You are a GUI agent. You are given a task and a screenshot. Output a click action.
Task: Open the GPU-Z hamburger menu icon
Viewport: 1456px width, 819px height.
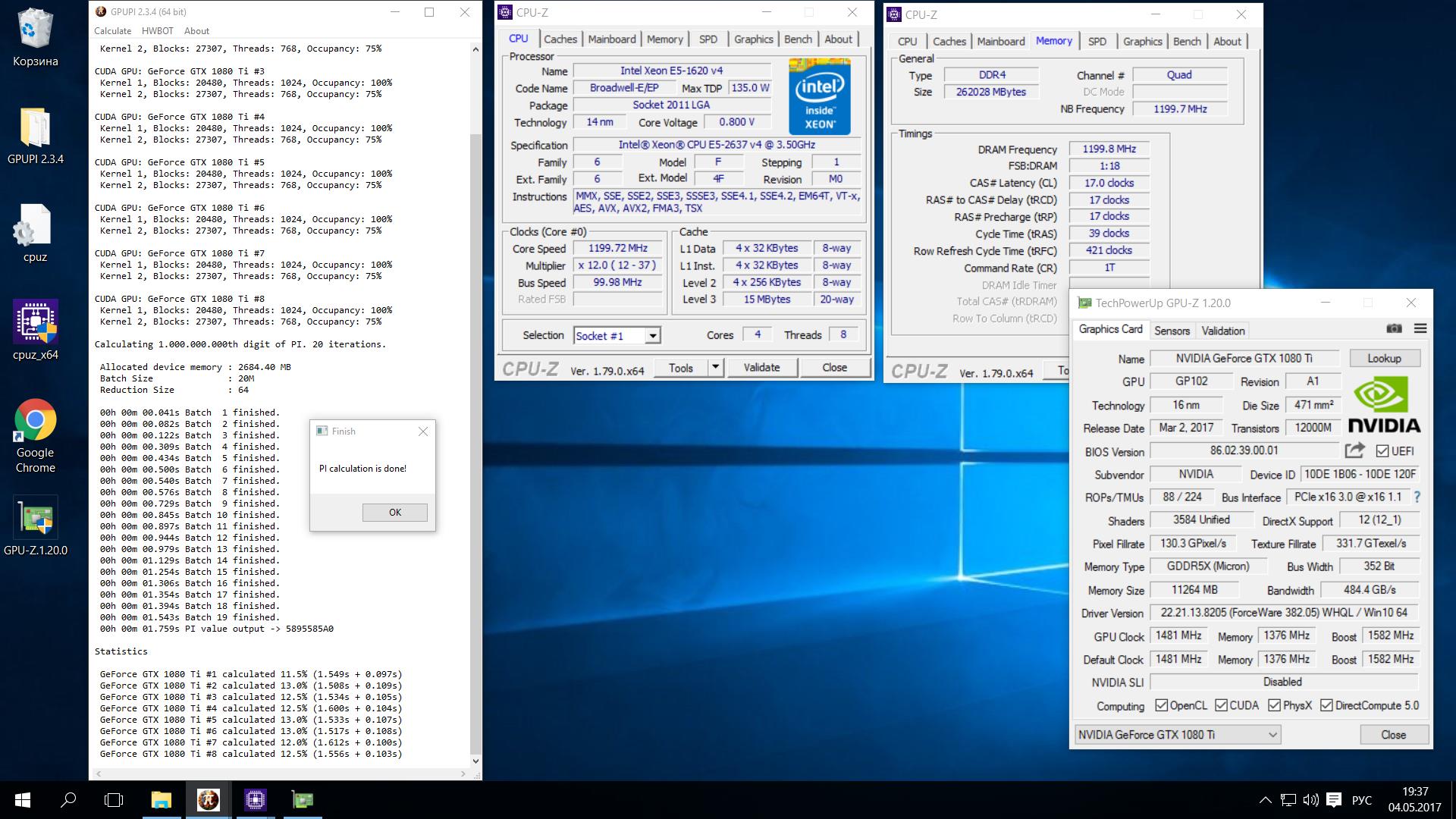point(1420,328)
